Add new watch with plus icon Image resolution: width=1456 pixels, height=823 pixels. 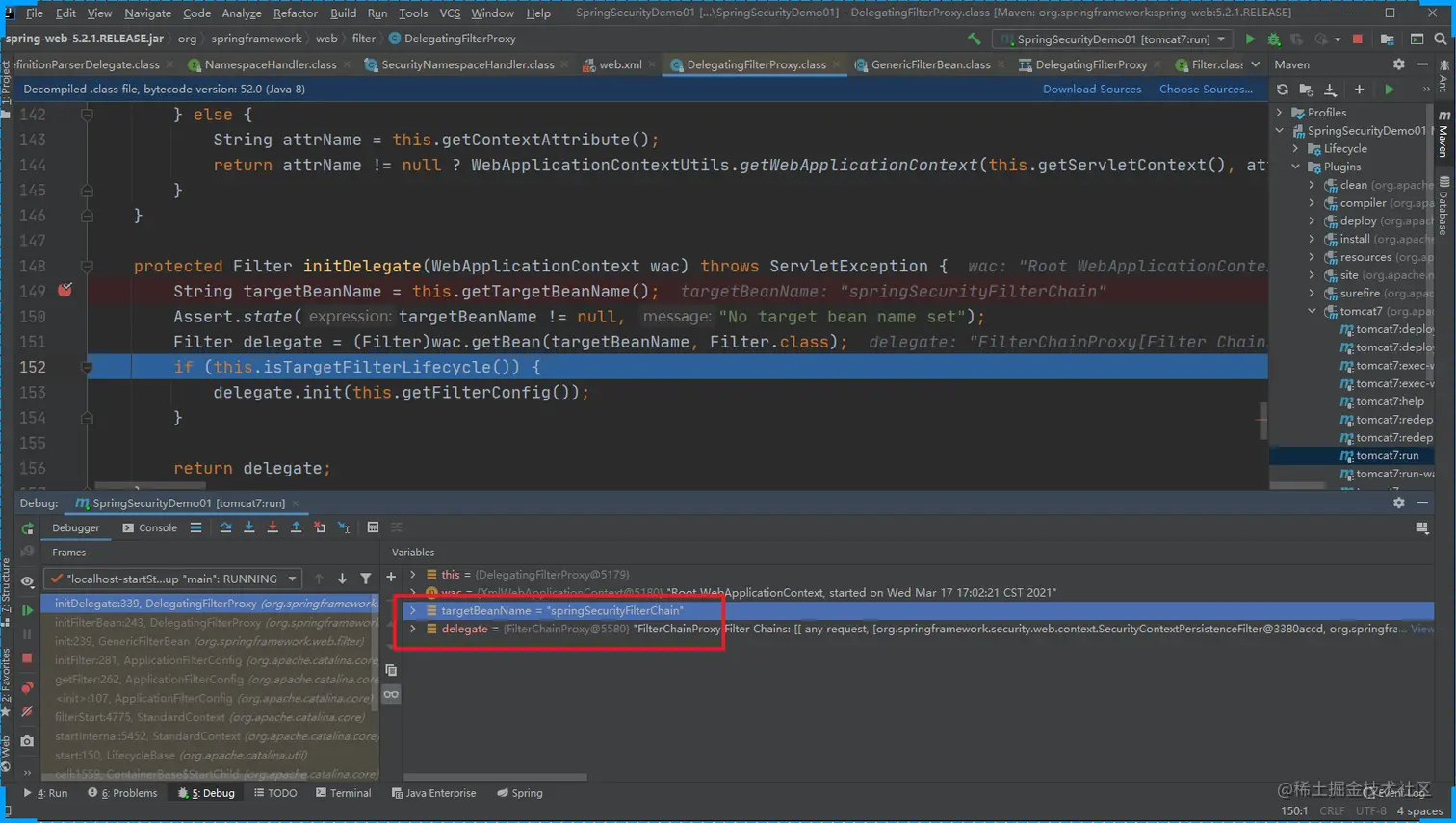click(391, 578)
